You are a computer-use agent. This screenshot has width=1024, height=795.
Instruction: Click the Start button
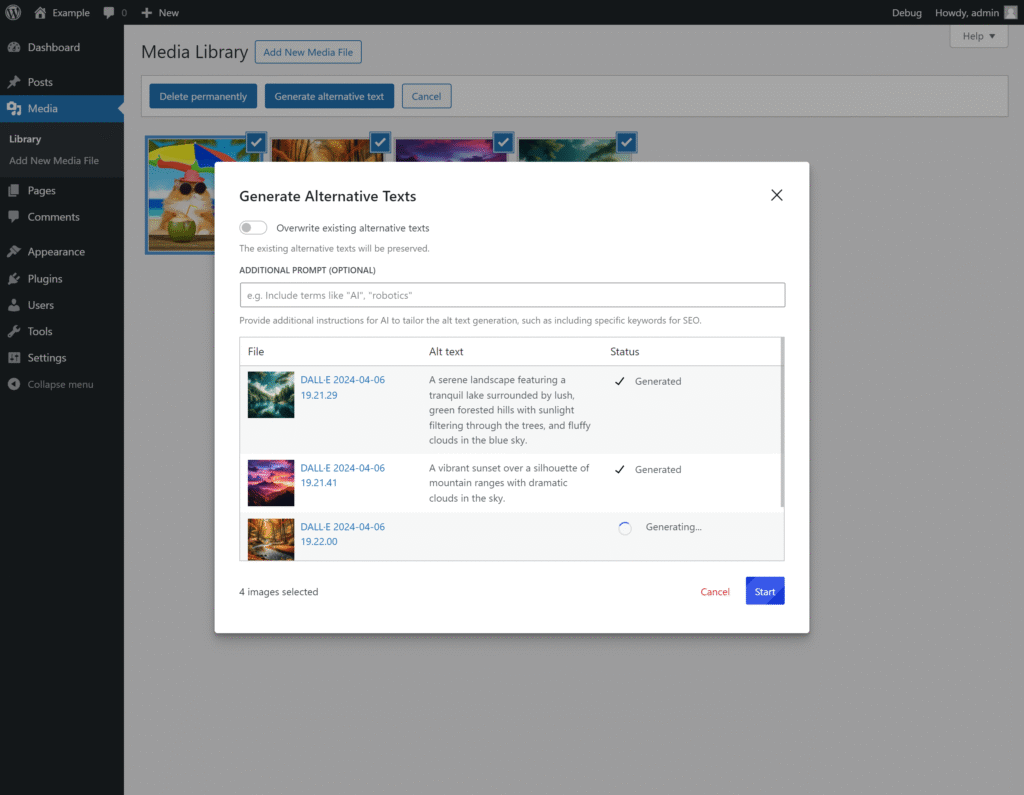(765, 591)
